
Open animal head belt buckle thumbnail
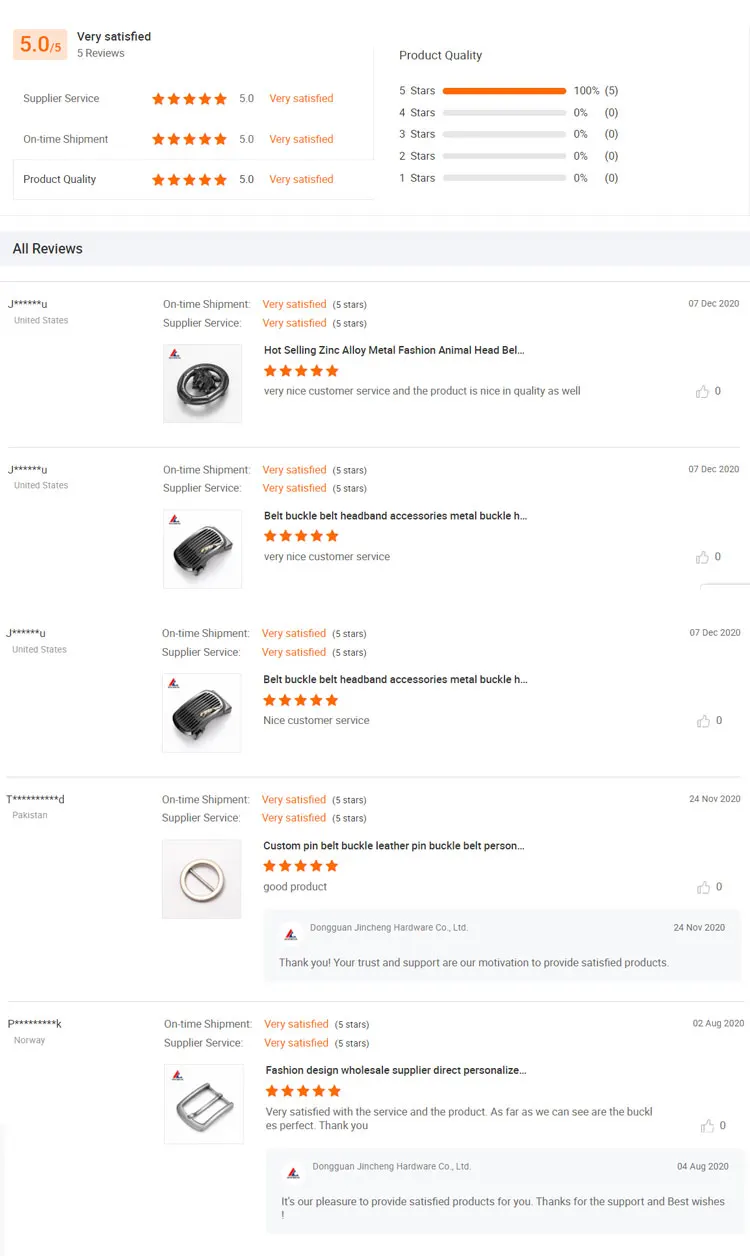pos(203,383)
